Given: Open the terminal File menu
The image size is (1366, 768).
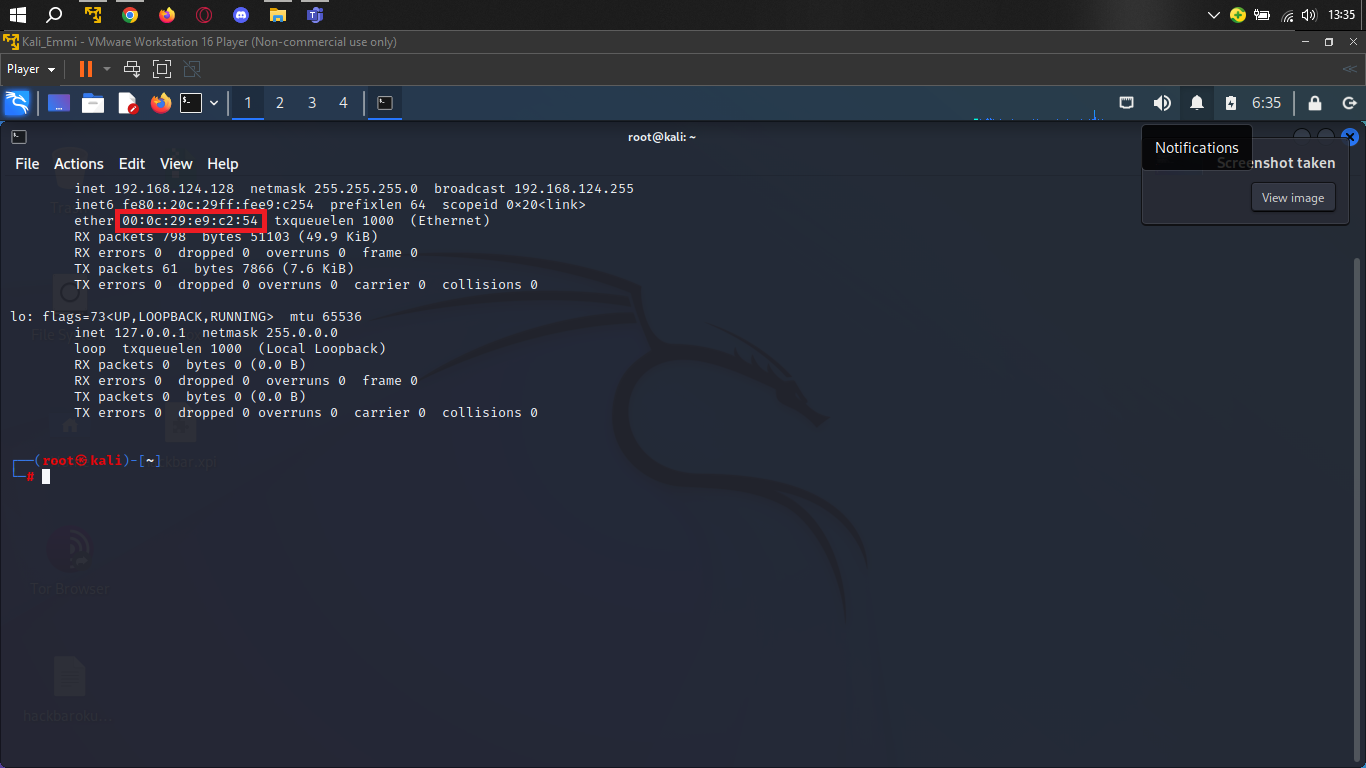Looking at the screenshot, I should (27, 164).
